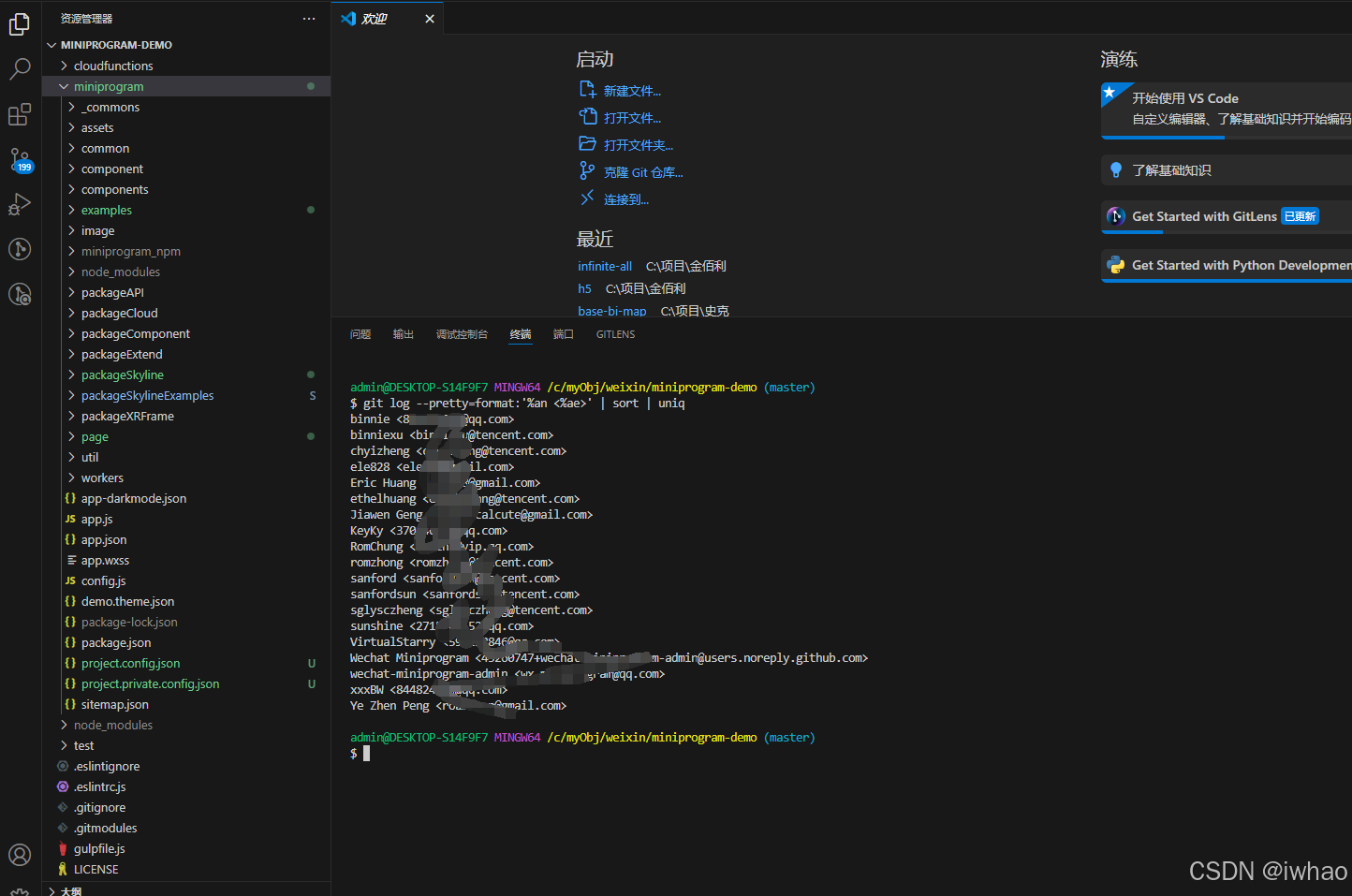Viewport: 1352px width, 896px height.
Task: Expand the packageXRFrame folder
Action: [x=71, y=416]
